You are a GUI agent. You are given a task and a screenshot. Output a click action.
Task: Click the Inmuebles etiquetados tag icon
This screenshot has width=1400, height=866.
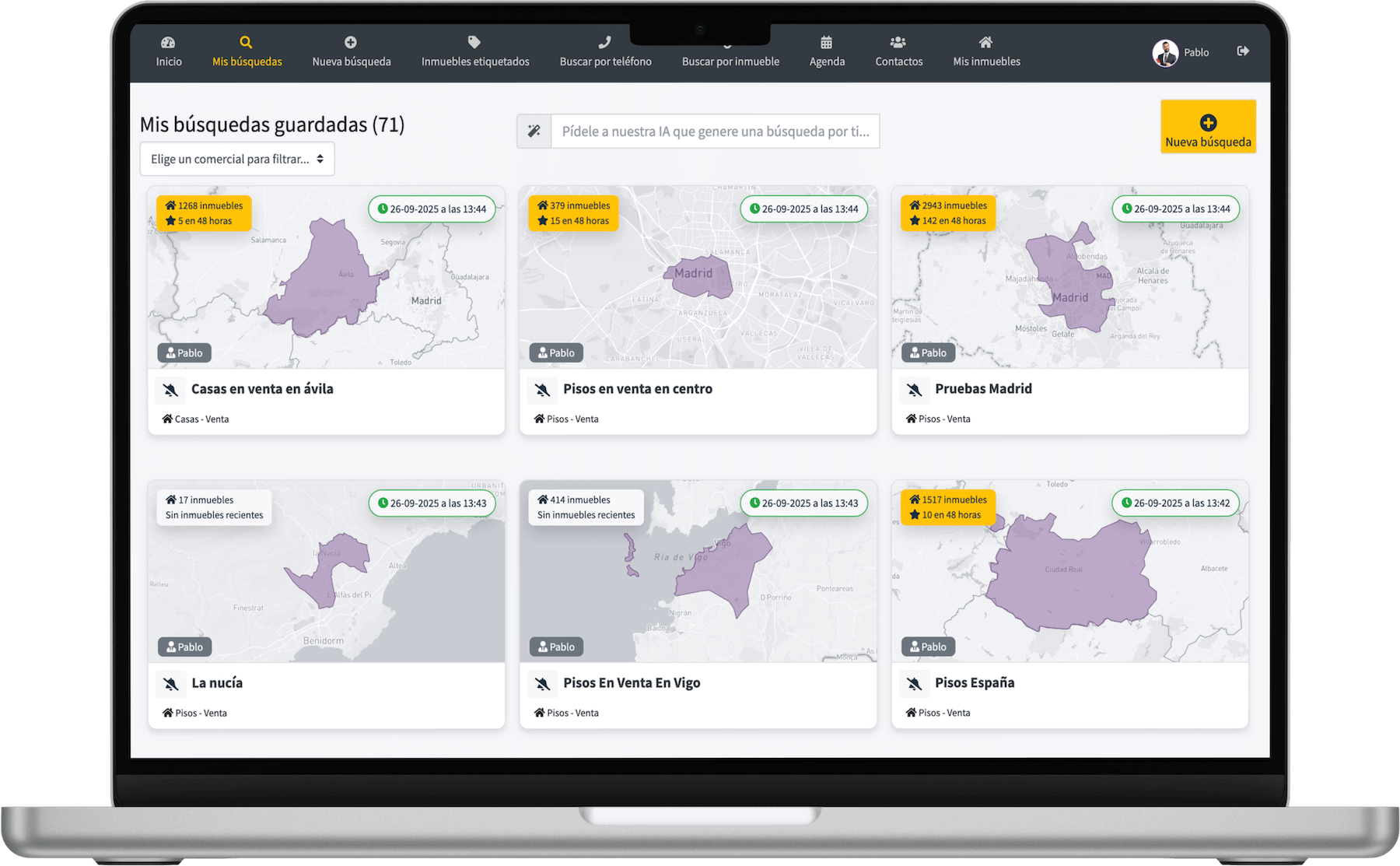[x=474, y=43]
